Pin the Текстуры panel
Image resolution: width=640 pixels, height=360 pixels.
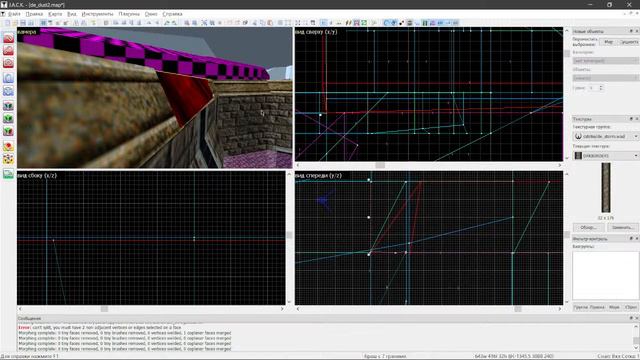tap(631, 119)
